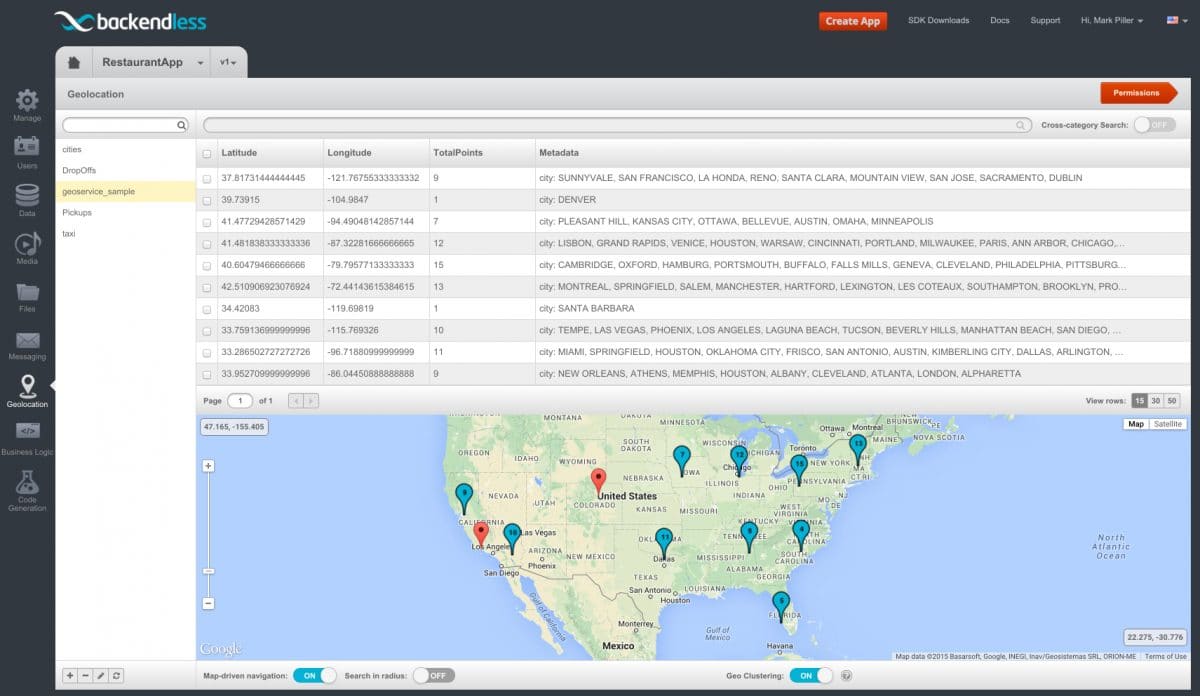This screenshot has height=696, width=1200.
Task: Enable Search in radius switch
Action: click(x=433, y=676)
